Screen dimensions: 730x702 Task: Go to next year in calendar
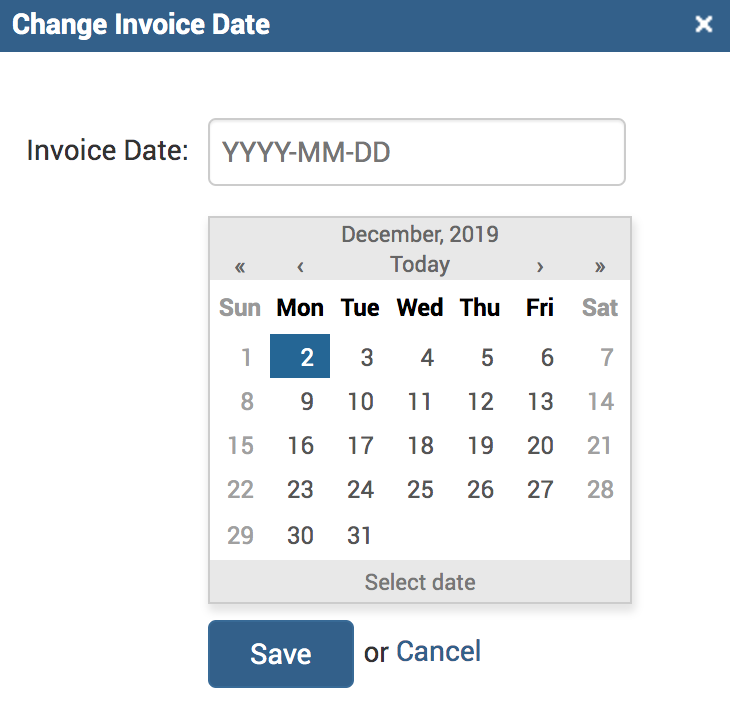pyautogui.click(x=600, y=266)
